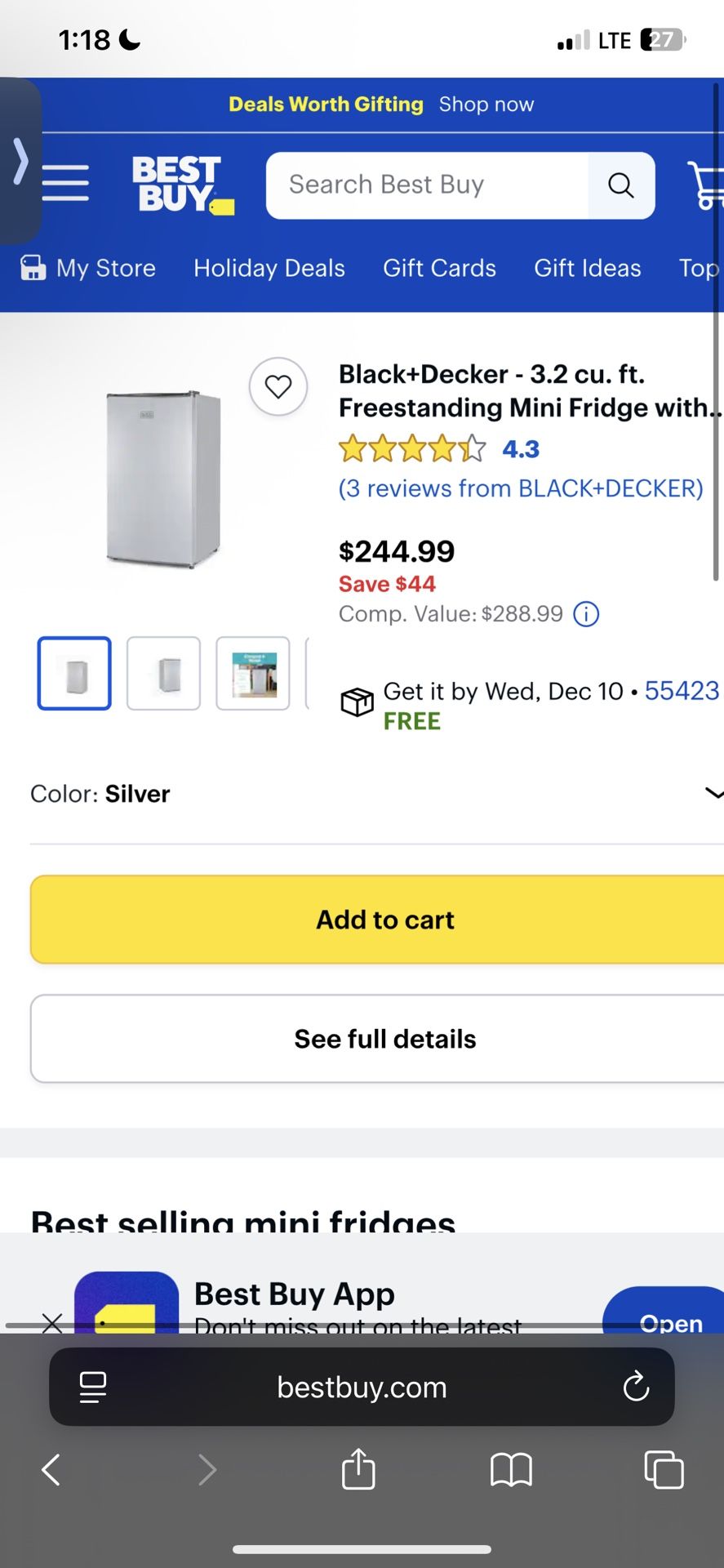Expand the collapsed sidebar arrow tab
This screenshot has width=724, height=1568.
pos(21,161)
